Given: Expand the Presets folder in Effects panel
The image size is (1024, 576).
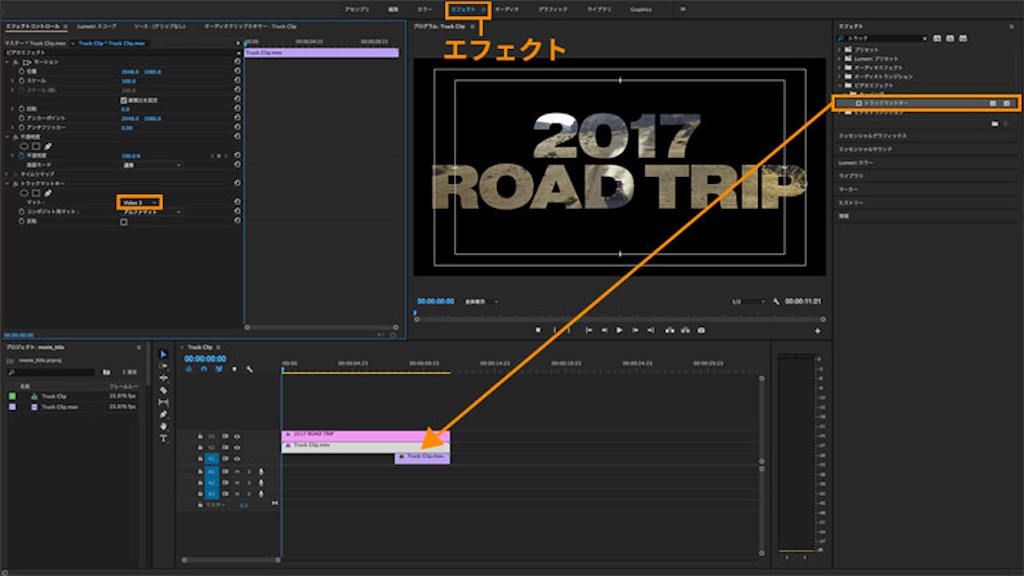Looking at the screenshot, I should [x=840, y=50].
